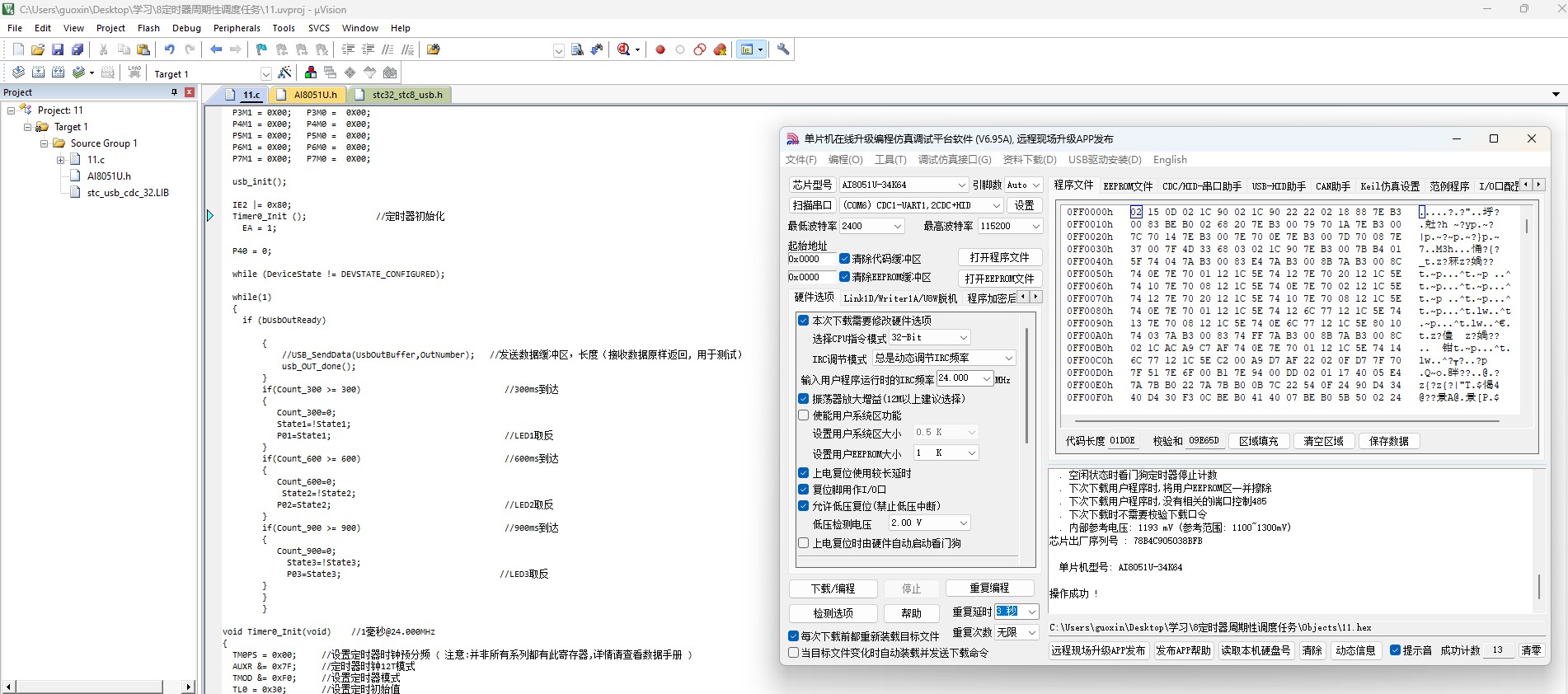This screenshot has width=1568, height=694.
Task: Open the Peripherals menu
Action: coord(237,28)
